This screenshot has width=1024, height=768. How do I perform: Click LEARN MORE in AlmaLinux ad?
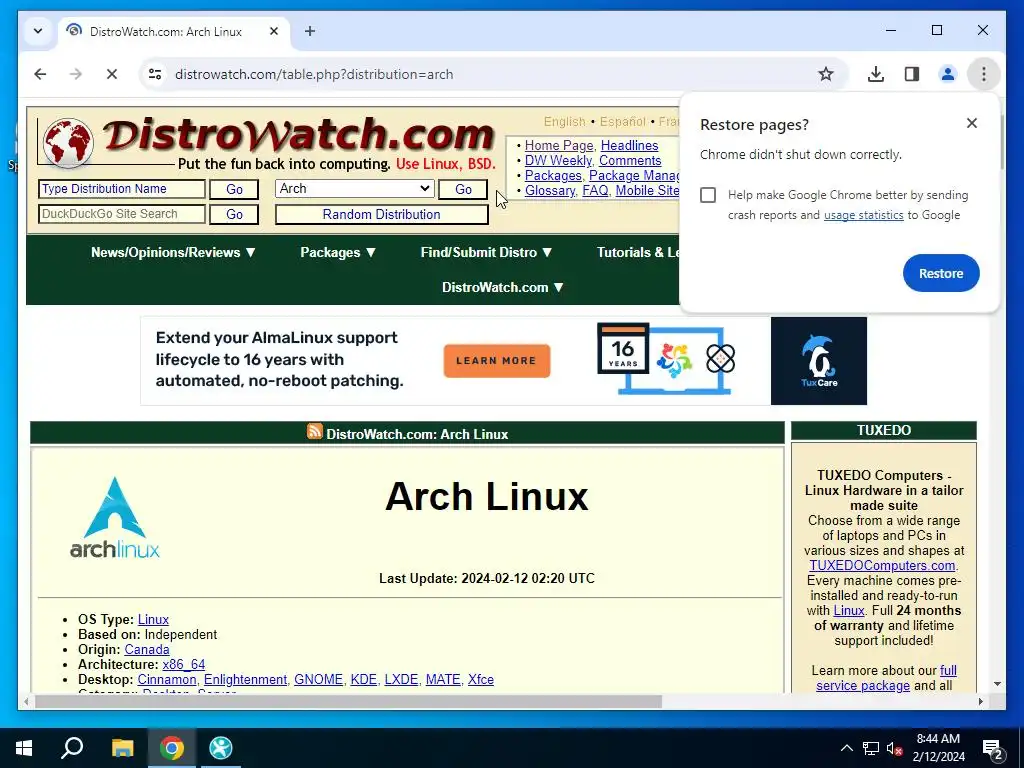[x=496, y=360]
